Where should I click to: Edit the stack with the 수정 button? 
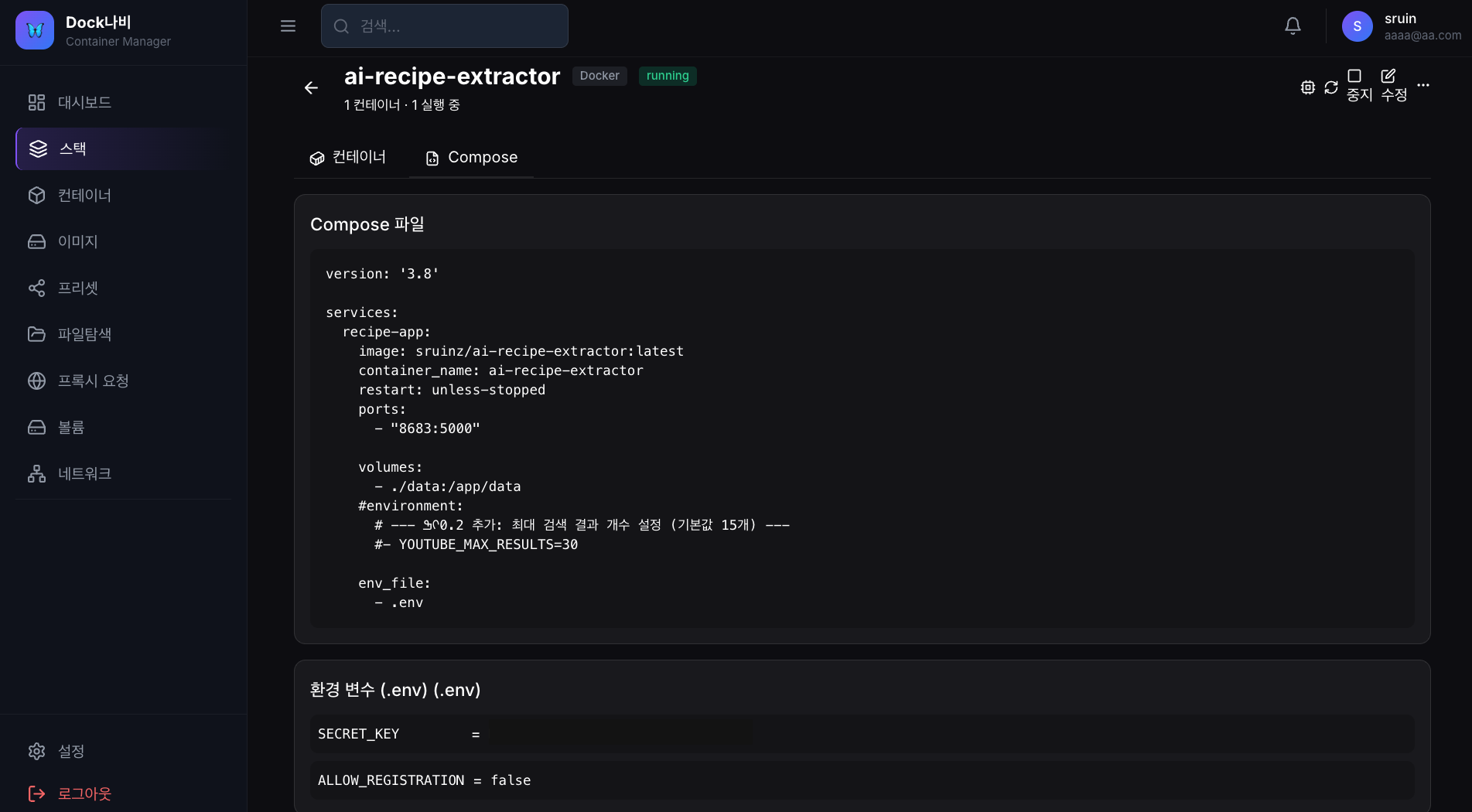click(1393, 85)
